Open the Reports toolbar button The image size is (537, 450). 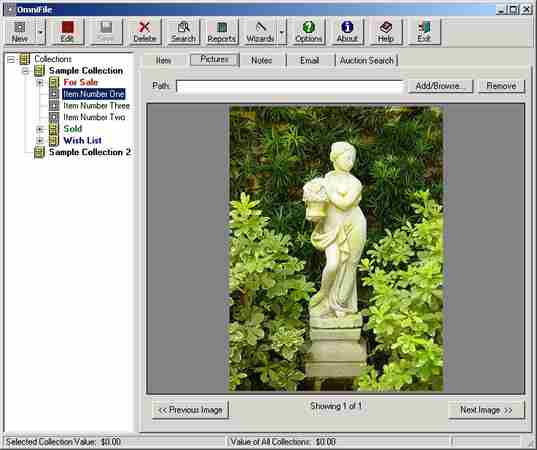(222, 32)
